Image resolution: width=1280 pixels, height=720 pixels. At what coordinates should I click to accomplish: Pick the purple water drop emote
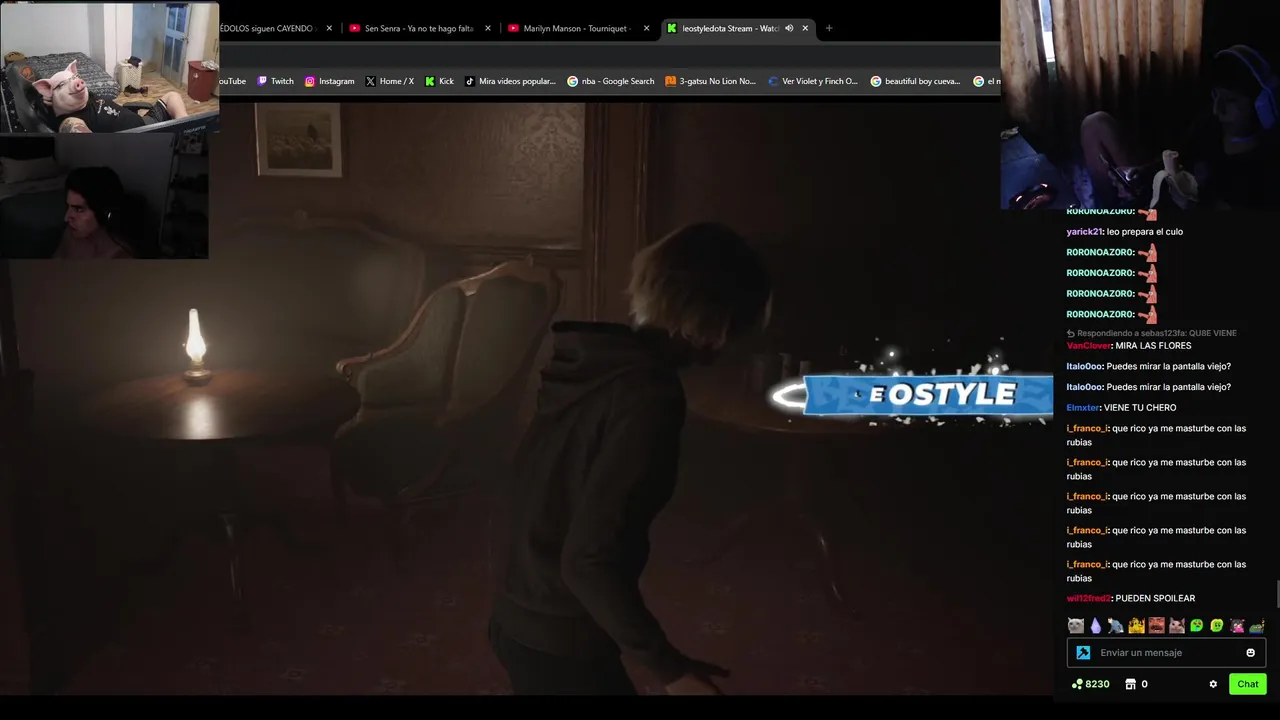pos(1096,626)
